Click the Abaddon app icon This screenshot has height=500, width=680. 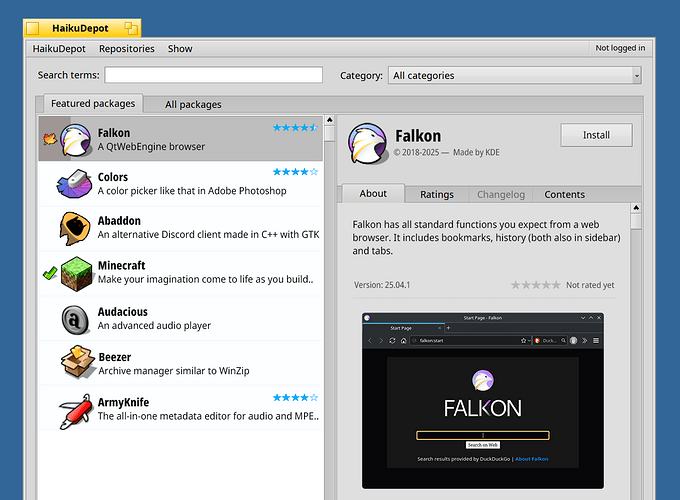[75, 228]
